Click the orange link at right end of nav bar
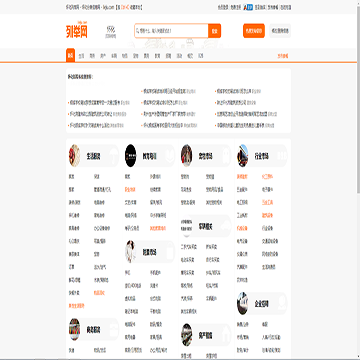This screenshot has width=360, height=360. pos(283,56)
